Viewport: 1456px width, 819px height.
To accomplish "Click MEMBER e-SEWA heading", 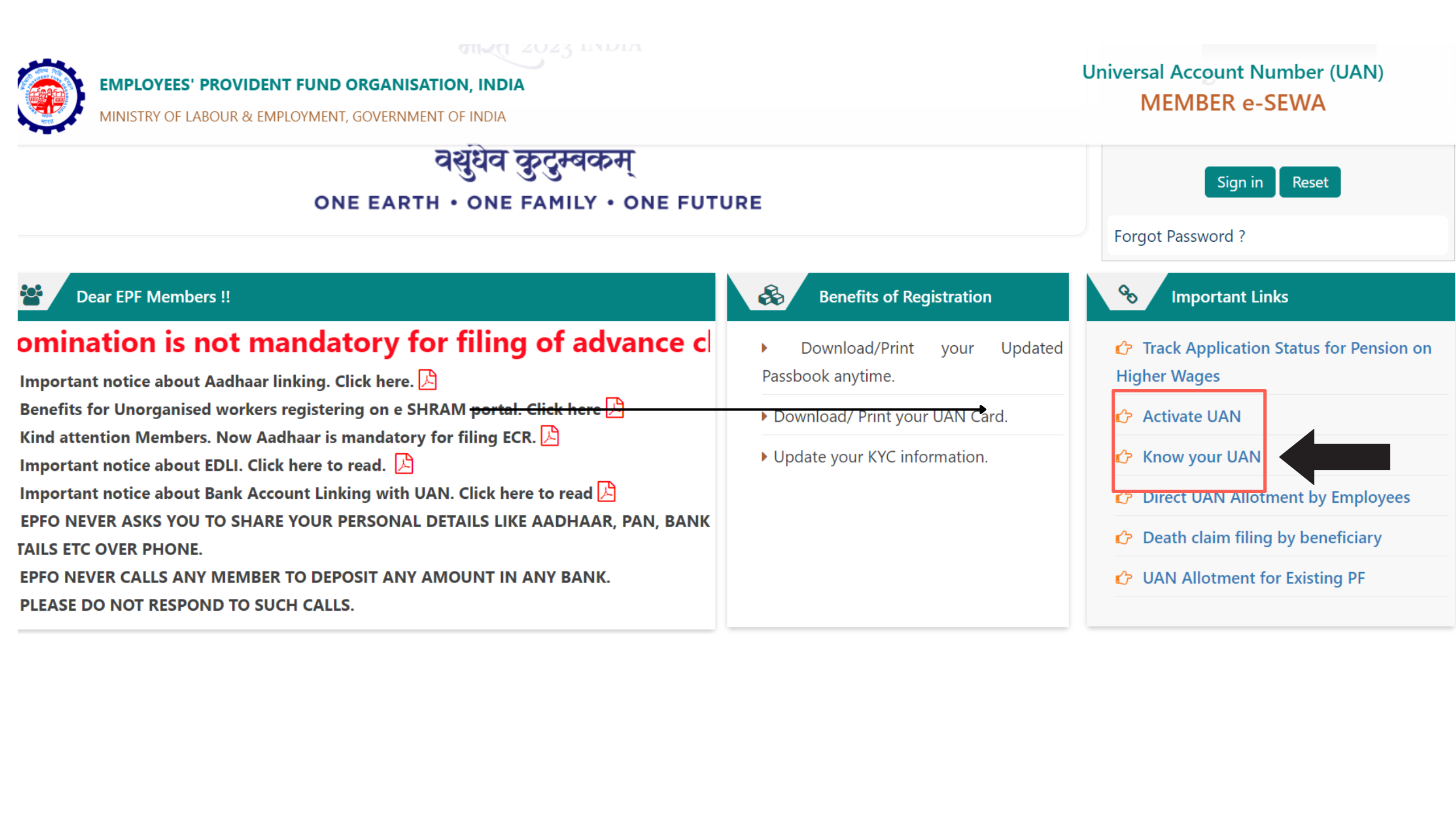I will point(1232,103).
